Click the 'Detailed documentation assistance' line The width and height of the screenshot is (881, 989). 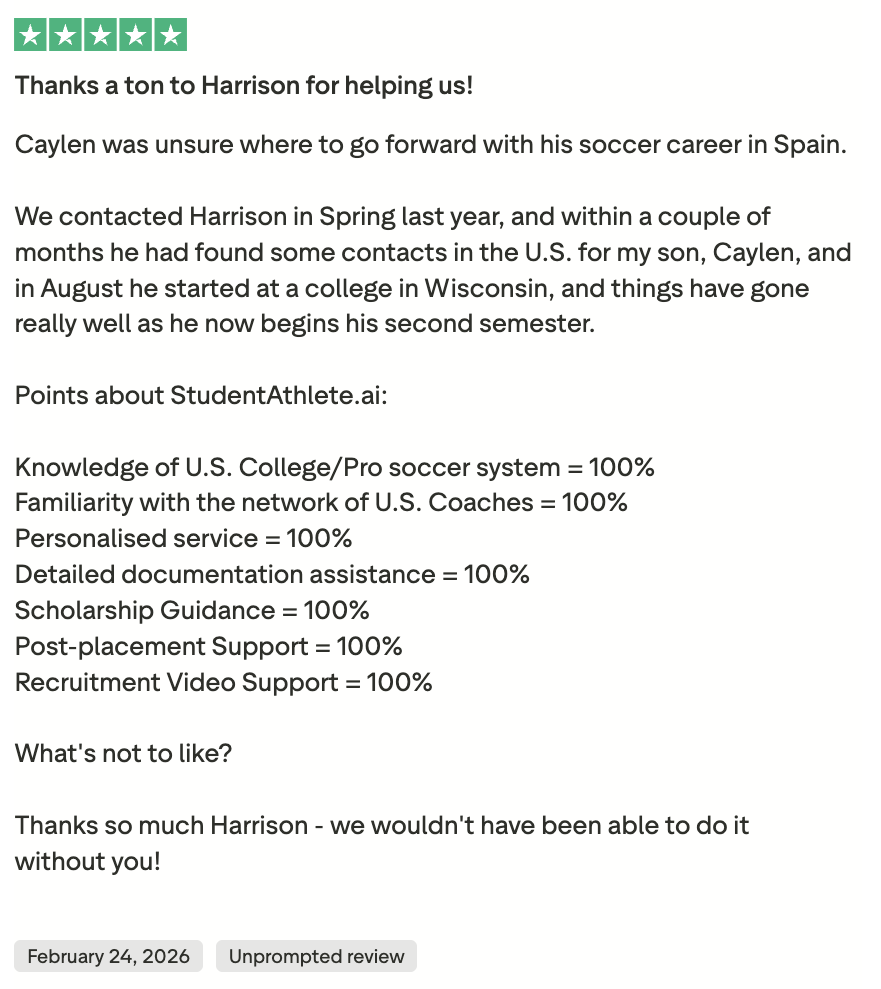(x=272, y=575)
